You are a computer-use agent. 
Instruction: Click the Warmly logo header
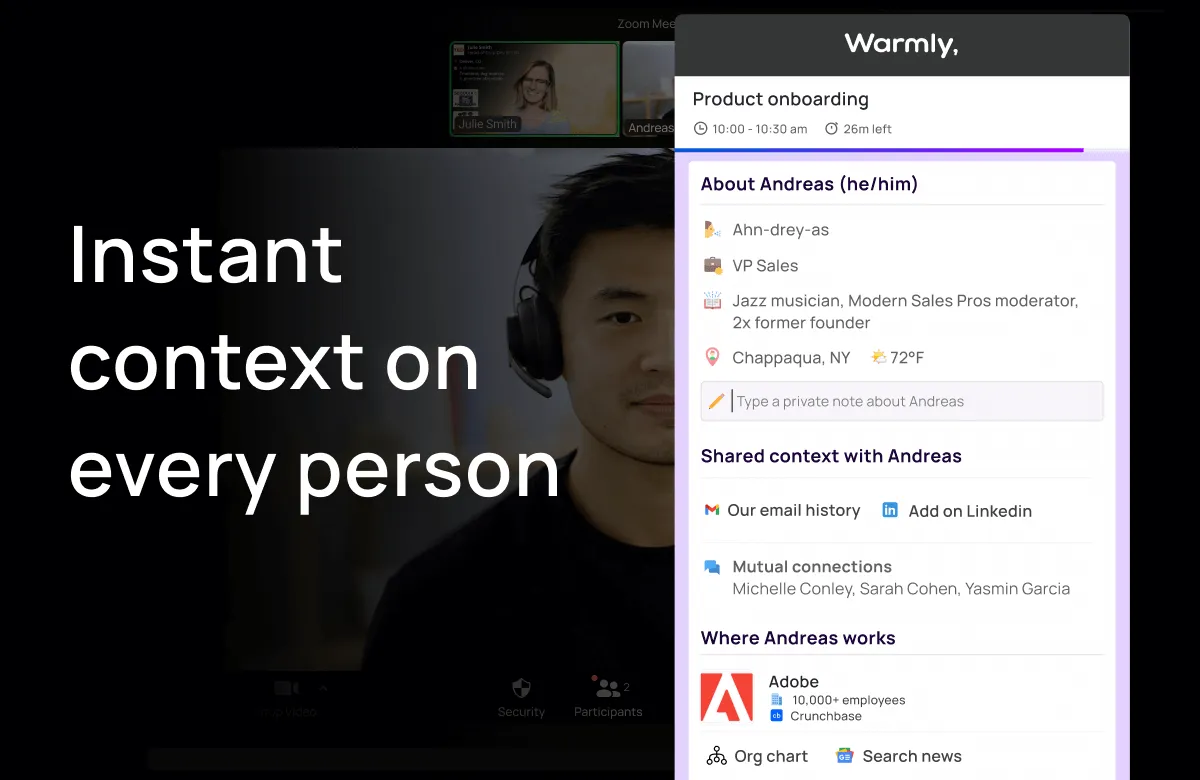tap(901, 44)
